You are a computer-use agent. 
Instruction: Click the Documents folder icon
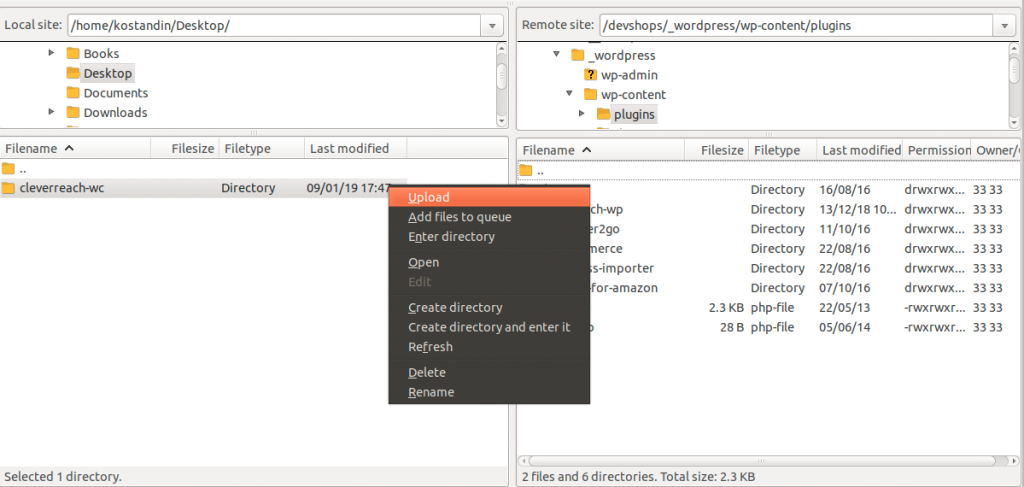pos(73,93)
